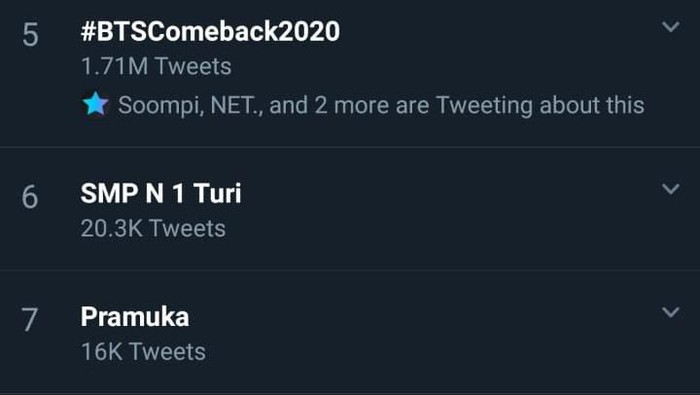
Task: Select the rank number 5
Action: coord(30,35)
